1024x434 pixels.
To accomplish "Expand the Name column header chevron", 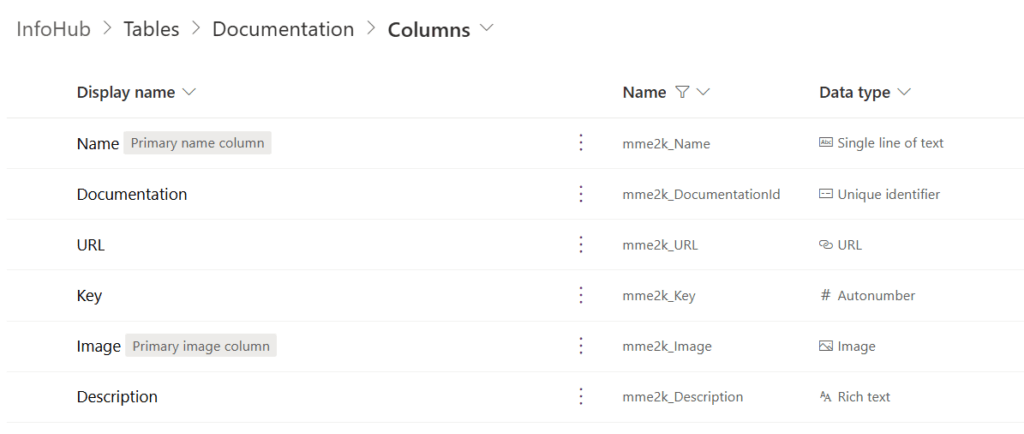I will coord(703,92).
